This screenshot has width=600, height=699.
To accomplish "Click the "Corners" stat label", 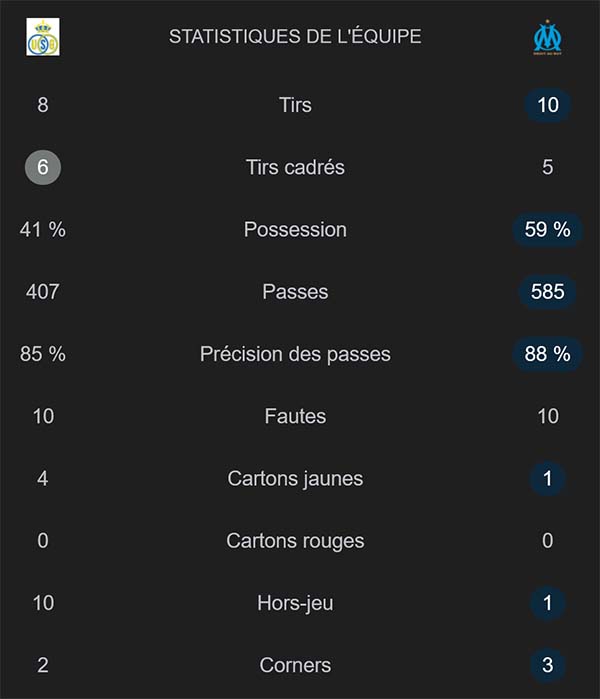I will coord(295,665).
